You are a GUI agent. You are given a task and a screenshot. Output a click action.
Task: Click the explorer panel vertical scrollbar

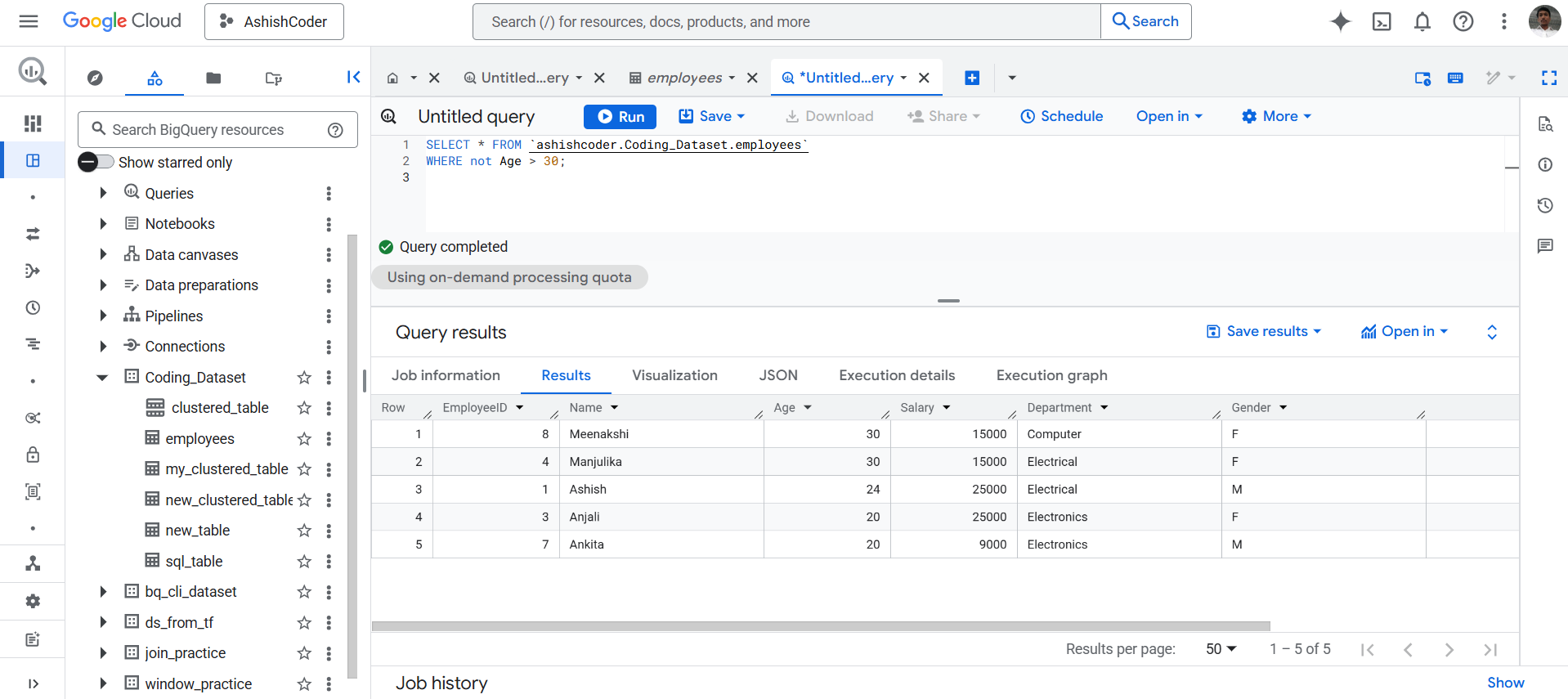[x=352, y=456]
